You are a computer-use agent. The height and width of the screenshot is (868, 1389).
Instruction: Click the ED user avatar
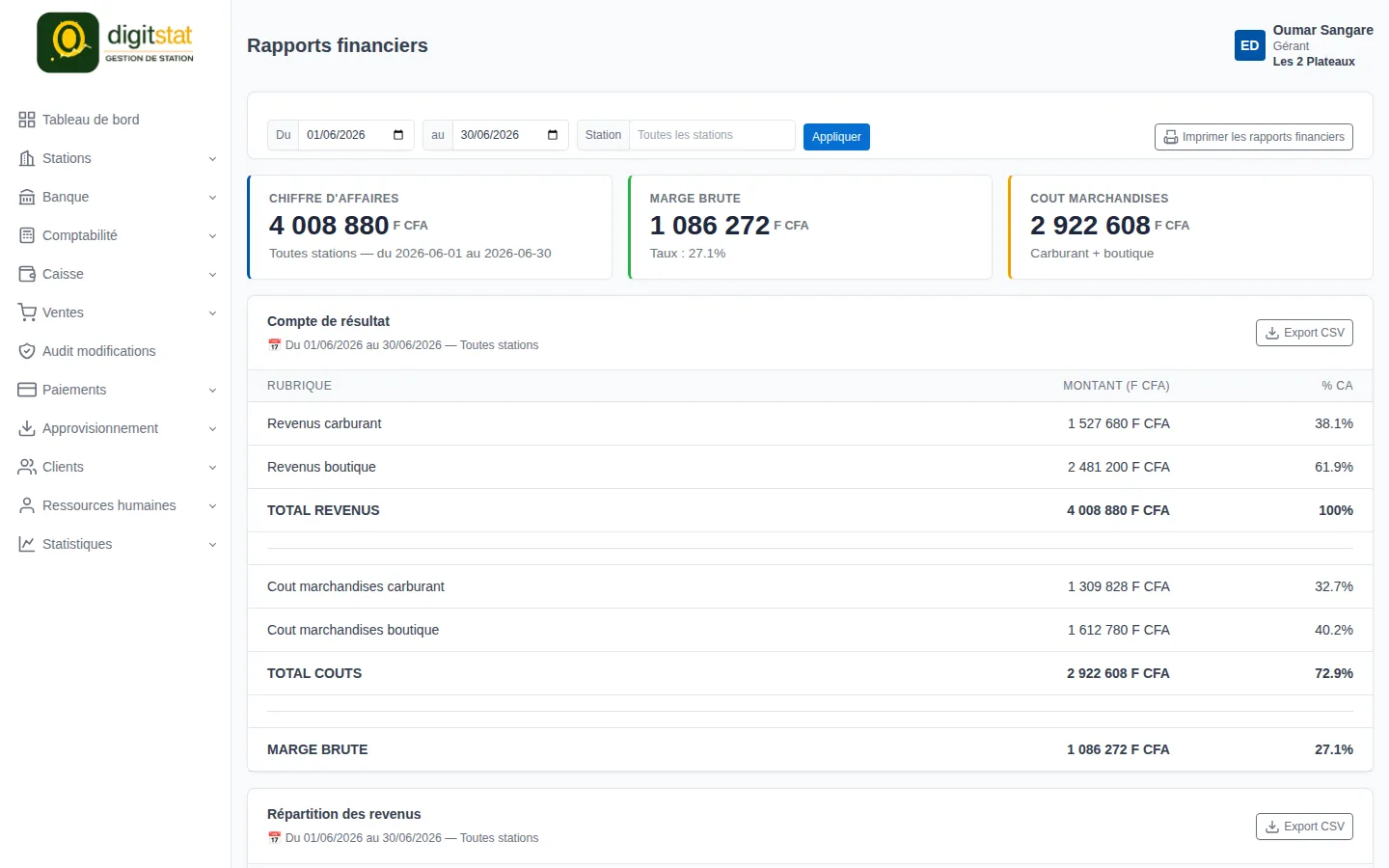tap(1250, 45)
